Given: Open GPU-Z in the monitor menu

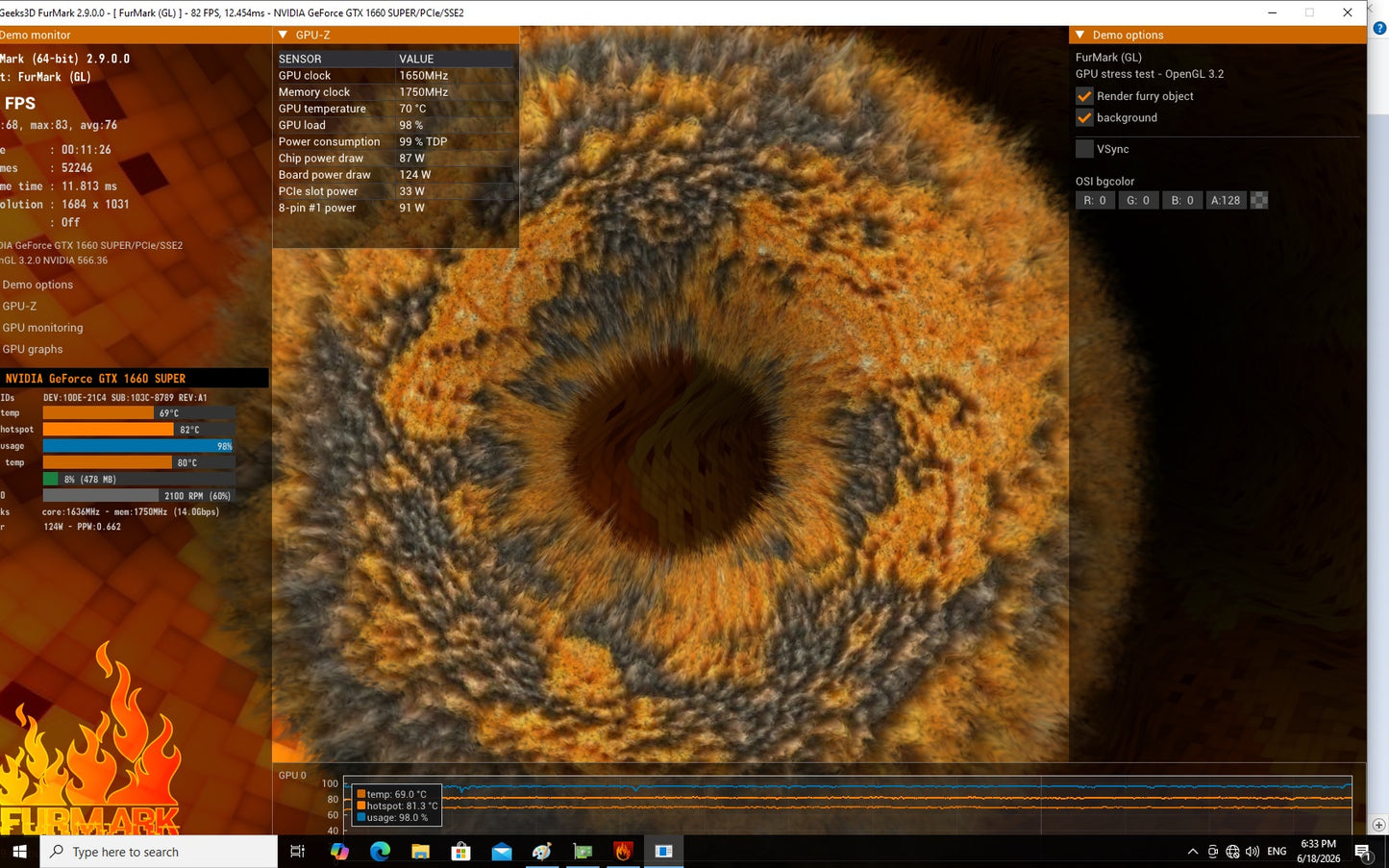Looking at the screenshot, I should (19, 306).
